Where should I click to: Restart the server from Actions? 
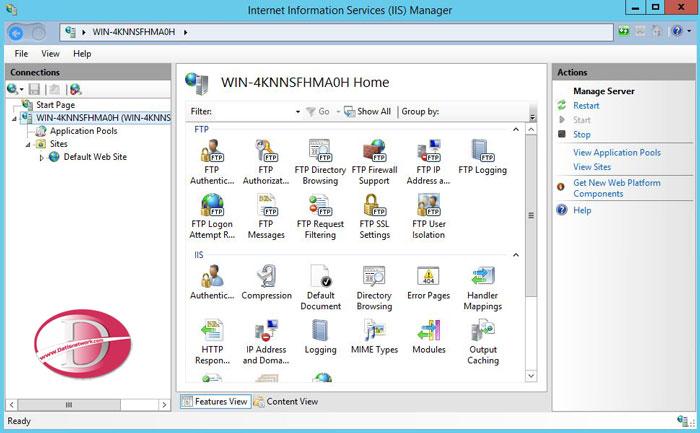(586, 106)
